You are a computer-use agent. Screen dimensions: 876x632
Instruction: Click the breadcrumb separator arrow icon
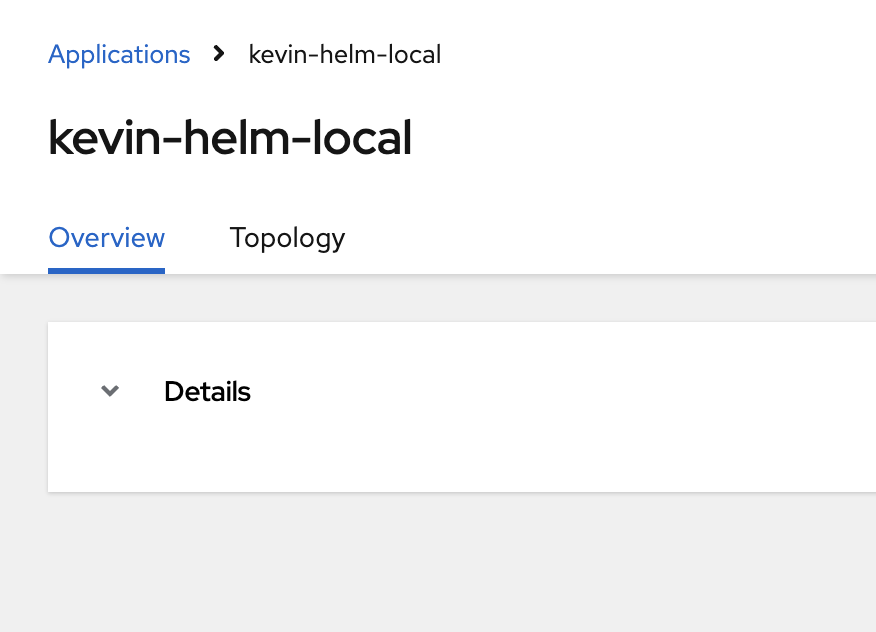[219, 53]
